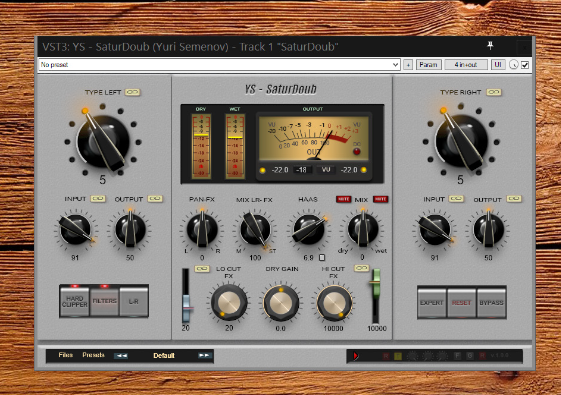Click the MIX LR-FX value 100
The height and width of the screenshot is (395, 561).
point(255,258)
